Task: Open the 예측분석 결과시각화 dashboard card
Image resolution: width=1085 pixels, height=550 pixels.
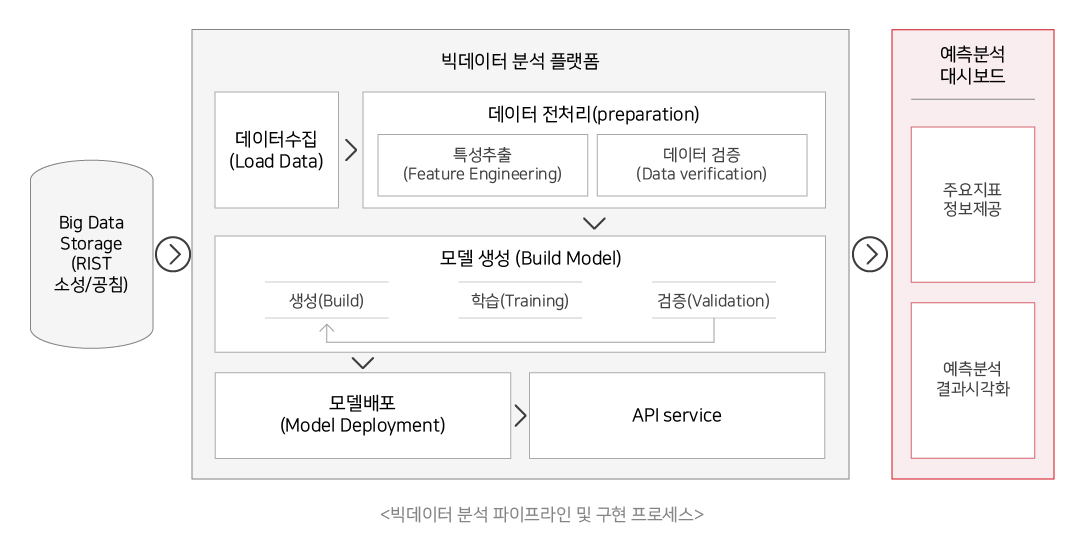Action: click(x=972, y=380)
